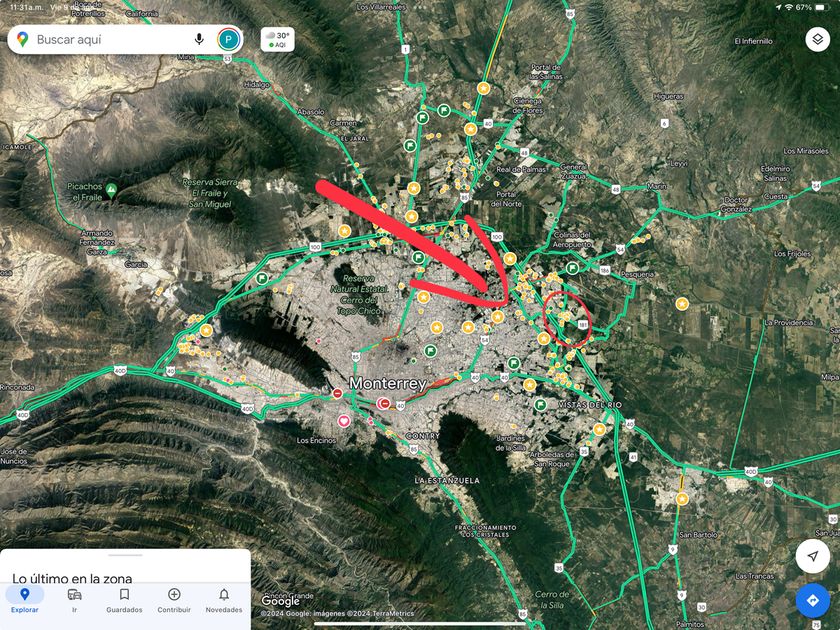Tap the battery 67% status indicator

coord(812,7)
